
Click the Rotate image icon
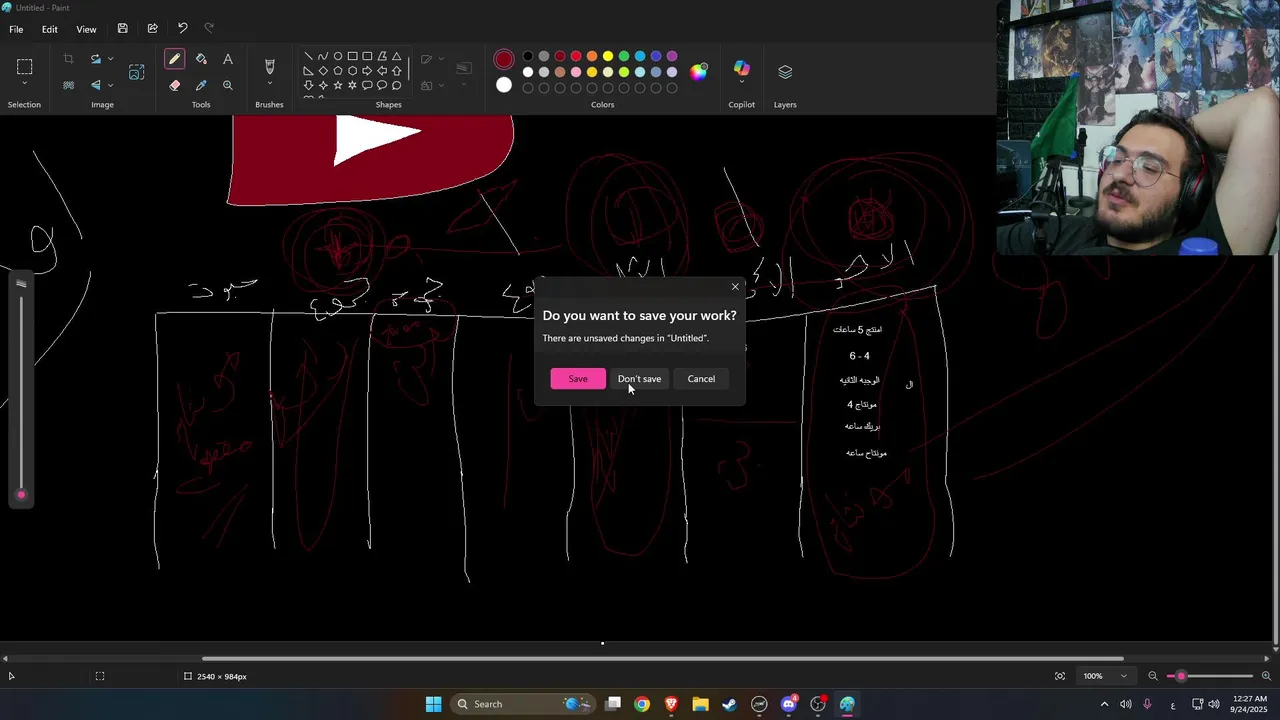coord(95,59)
